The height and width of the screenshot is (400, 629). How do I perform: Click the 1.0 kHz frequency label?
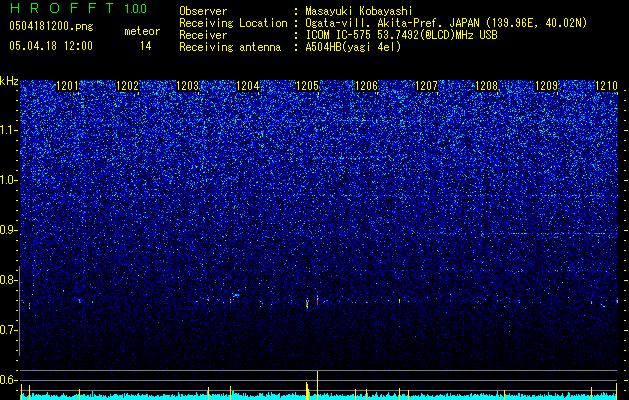[9, 181]
